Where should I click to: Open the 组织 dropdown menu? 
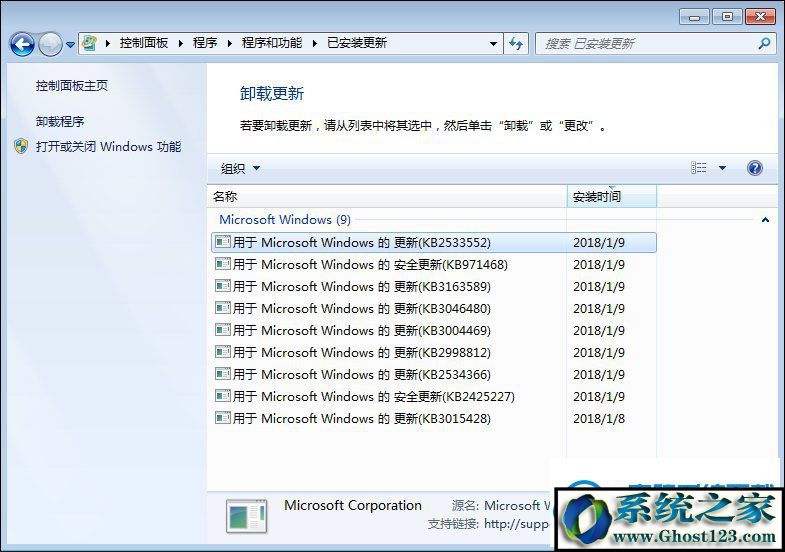[240, 168]
